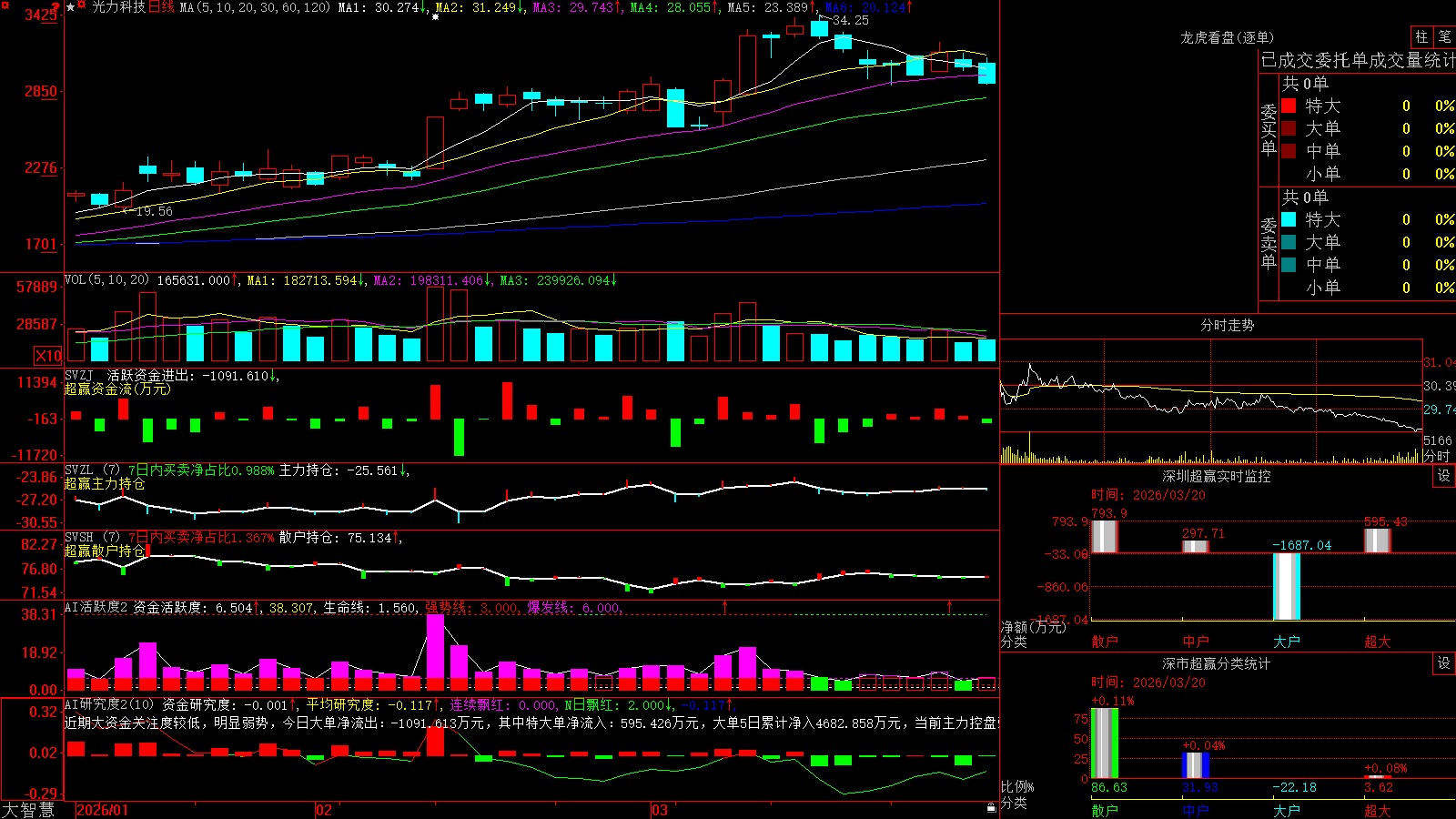Click the 超赢主力持仓 legend label
Screen dimensions: 1456x819
105,484
